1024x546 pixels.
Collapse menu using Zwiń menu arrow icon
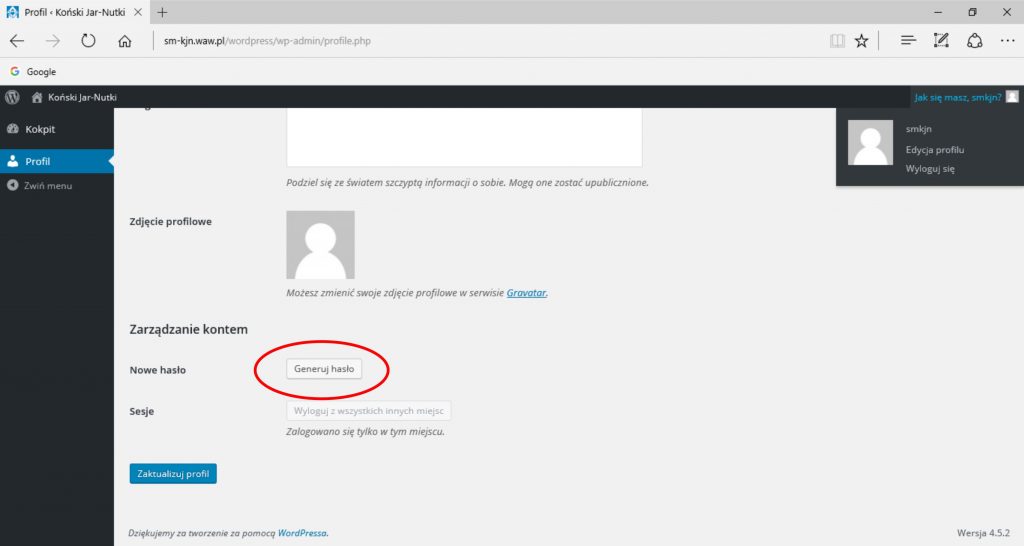coord(12,185)
